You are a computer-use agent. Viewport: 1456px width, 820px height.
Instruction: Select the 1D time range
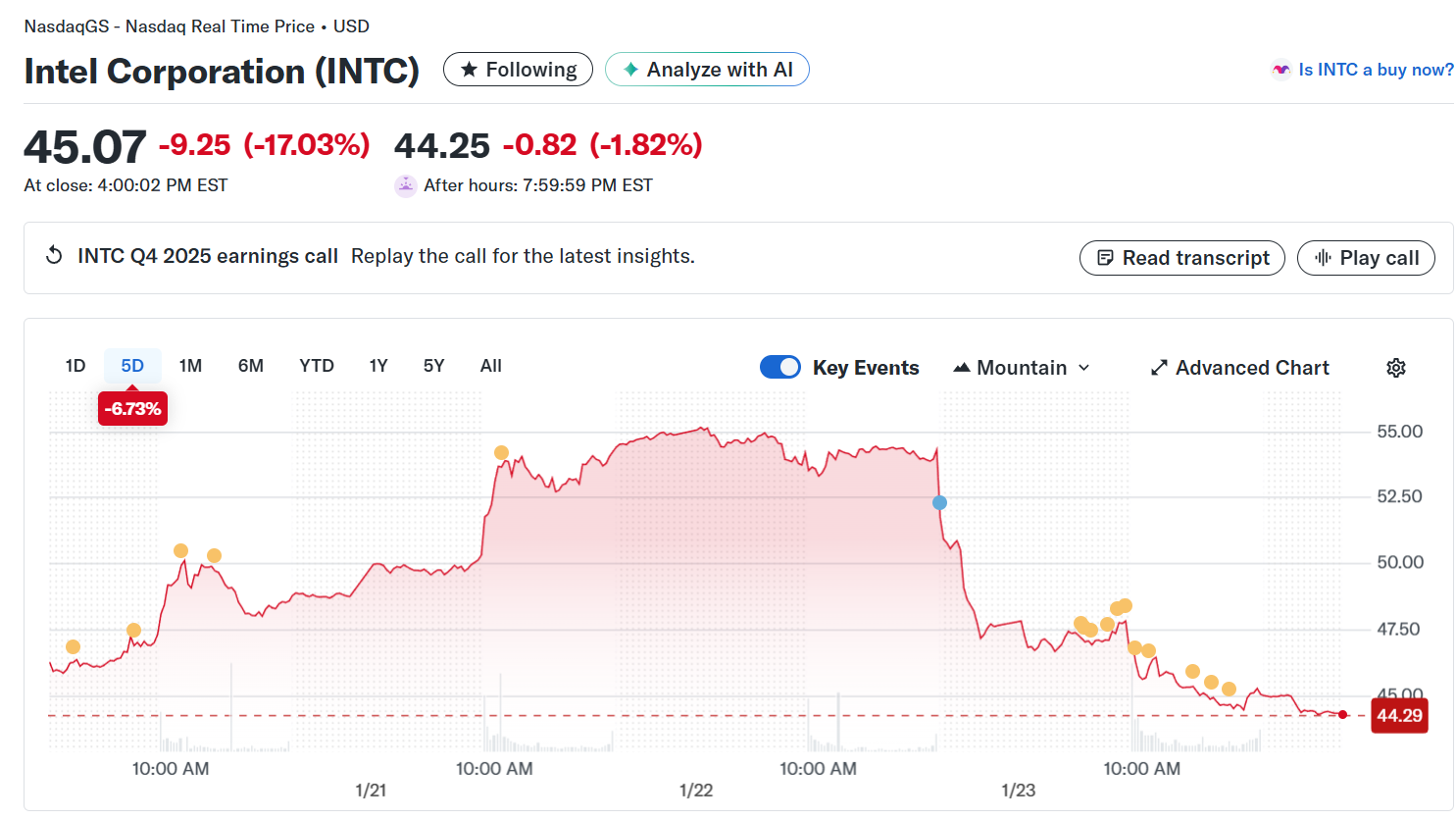click(75, 366)
